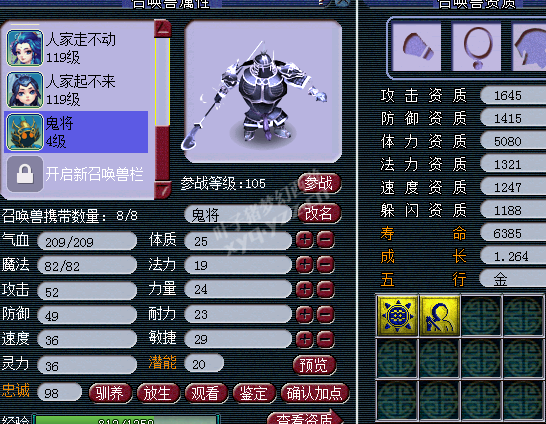Viewport: 546px width, 424px height.
Task: Decrease 敏捷 with the minus button
Action: pyautogui.click(x=326, y=339)
